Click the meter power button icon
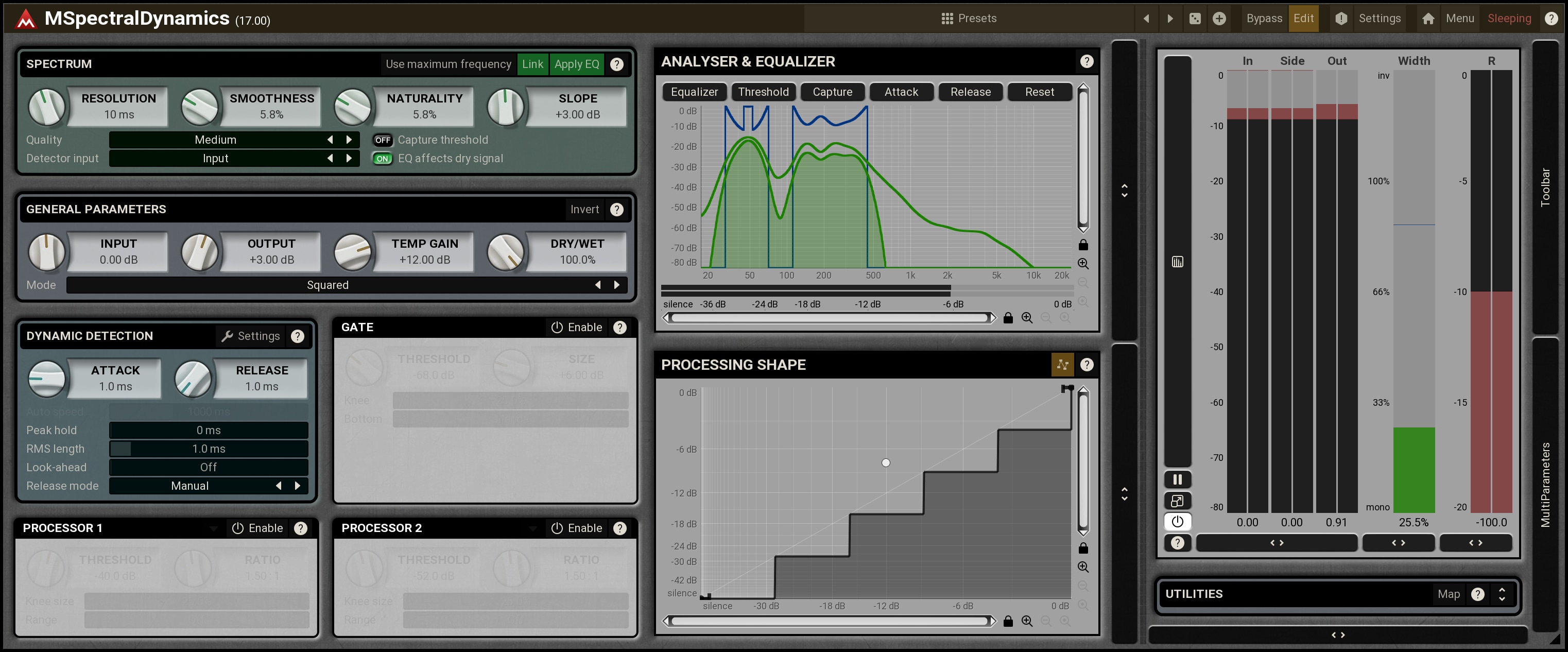This screenshot has height=652, width=1568. (1177, 521)
